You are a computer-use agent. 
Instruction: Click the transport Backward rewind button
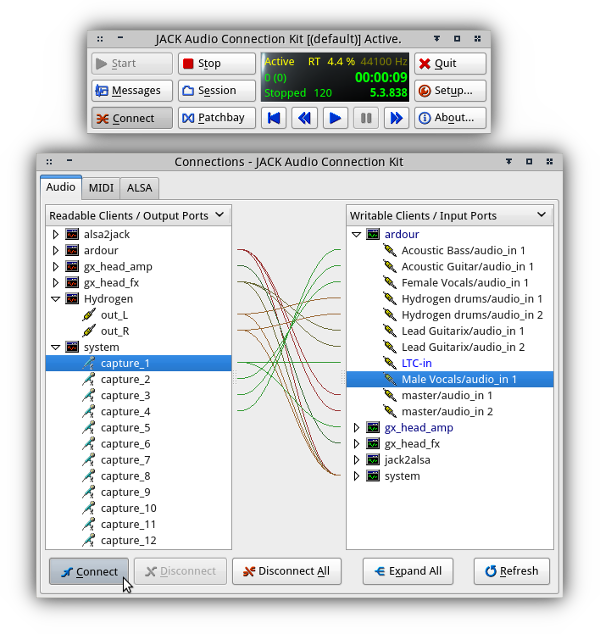point(305,118)
